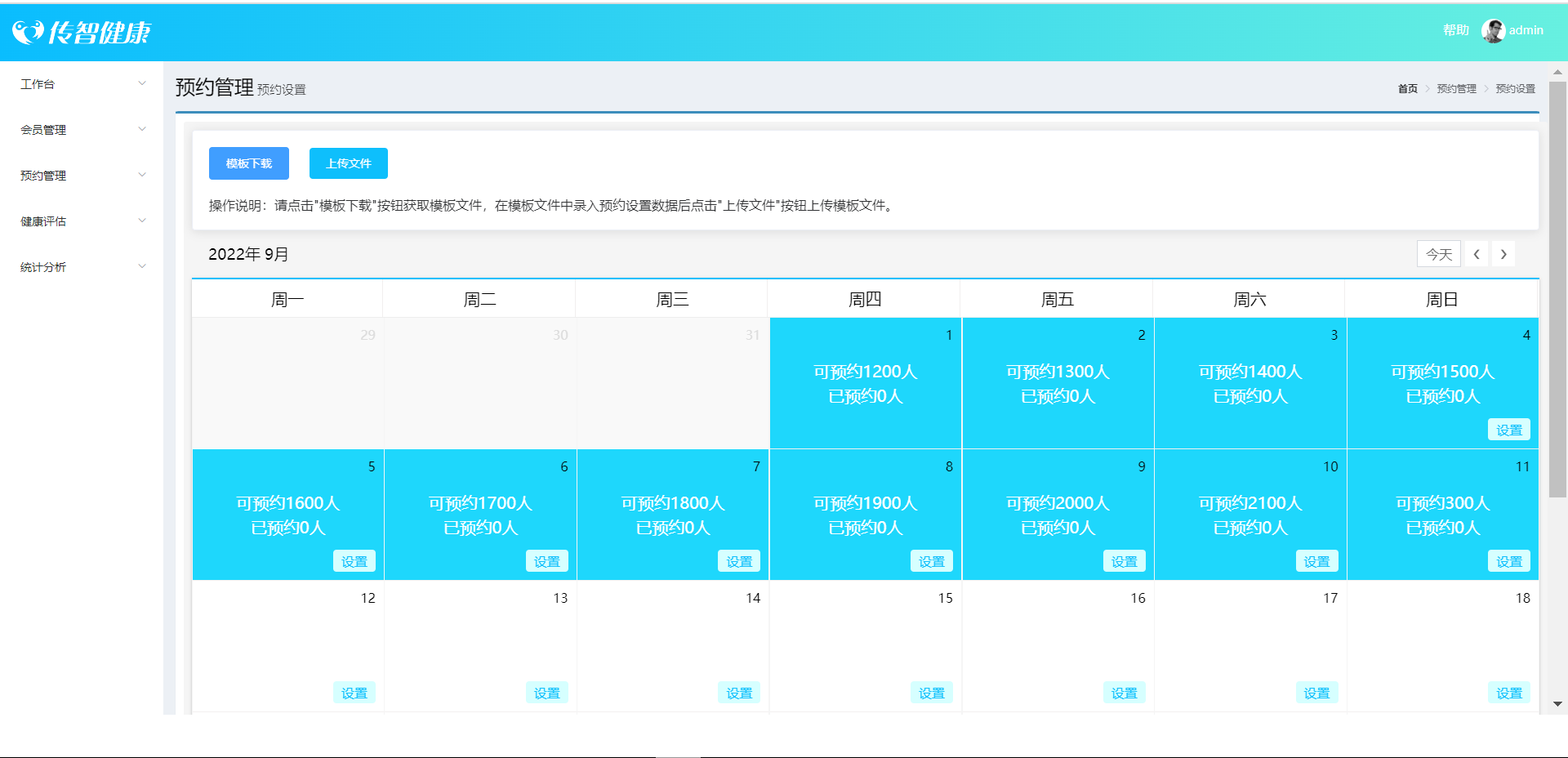Select the September 1 date number
Viewport: 1568px width, 758px height.
(x=949, y=335)
